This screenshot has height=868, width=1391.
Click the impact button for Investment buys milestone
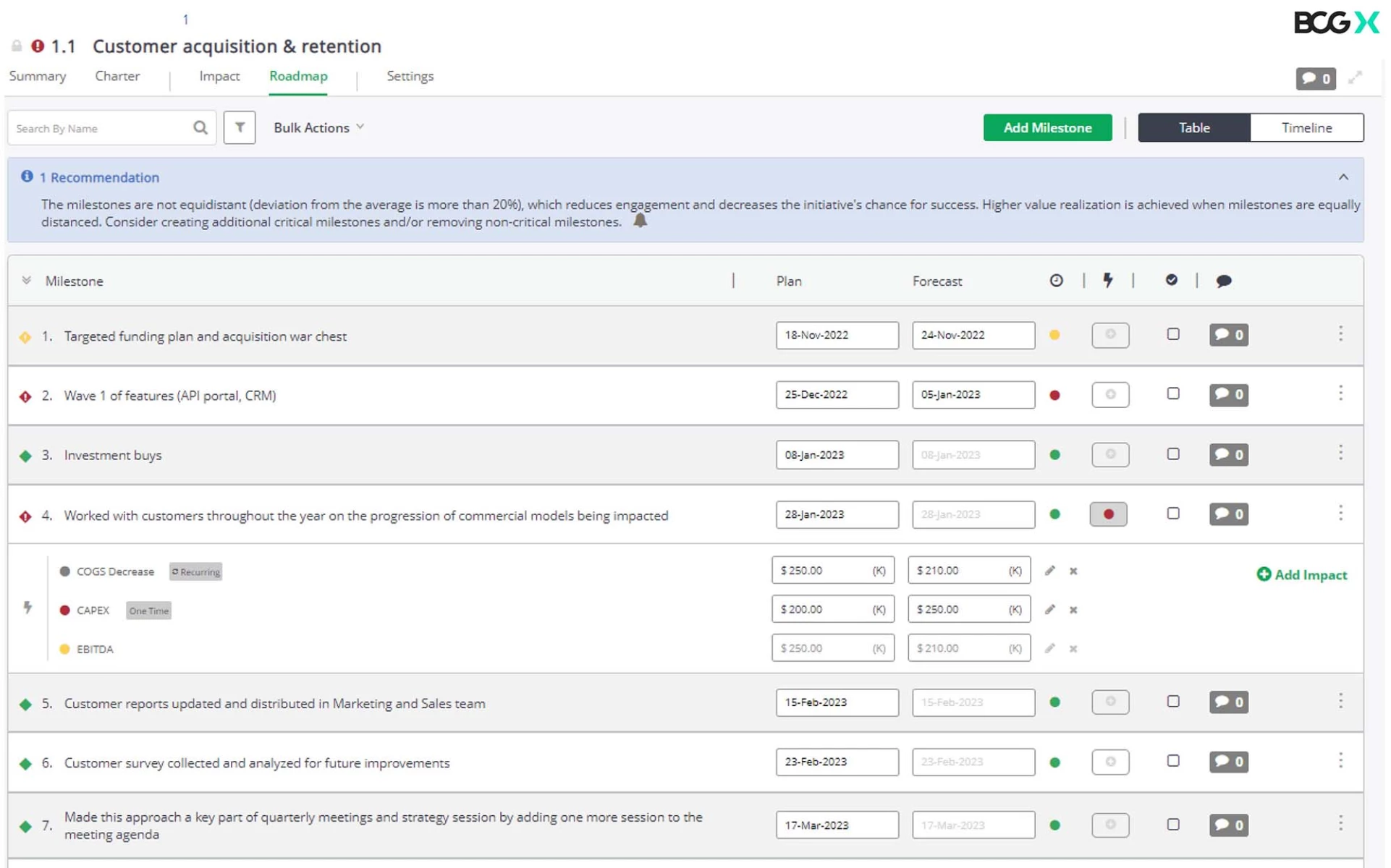coord(1110,455)
